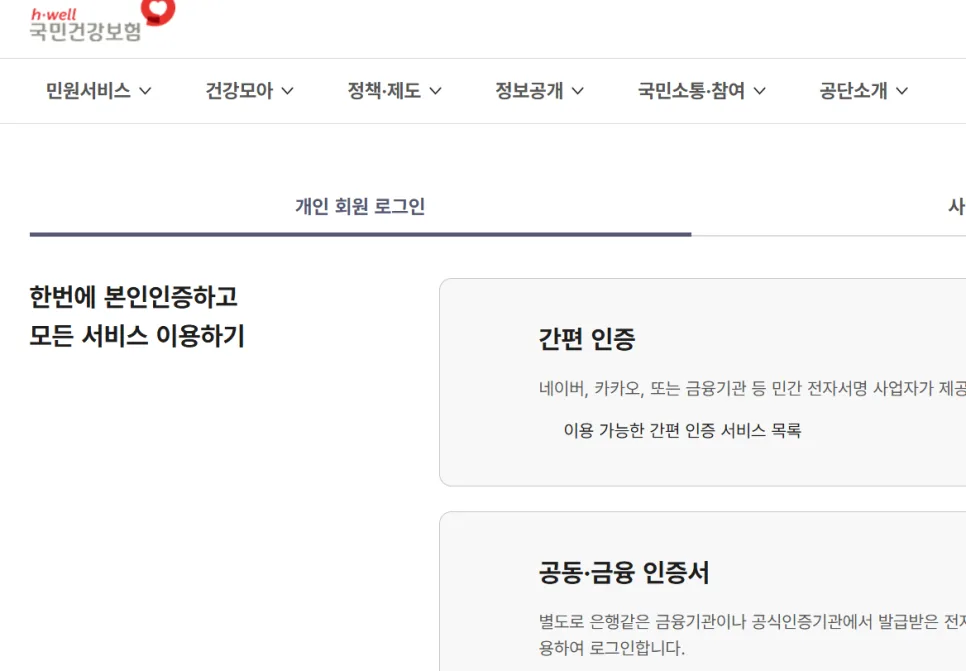Screen dimensions: 966x671
Task: Click the h-well 국민건강보험 logo
Action: 102,20
